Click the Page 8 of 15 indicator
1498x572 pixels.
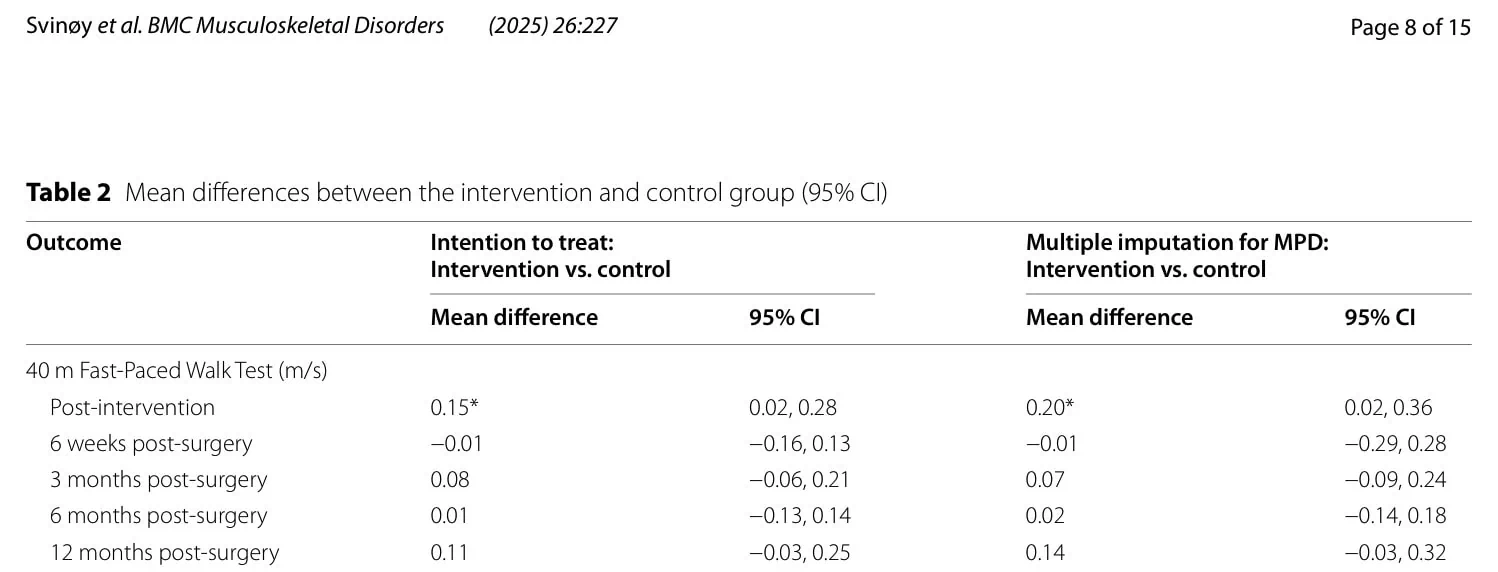pyautogui.click(x=1410, y=27)
